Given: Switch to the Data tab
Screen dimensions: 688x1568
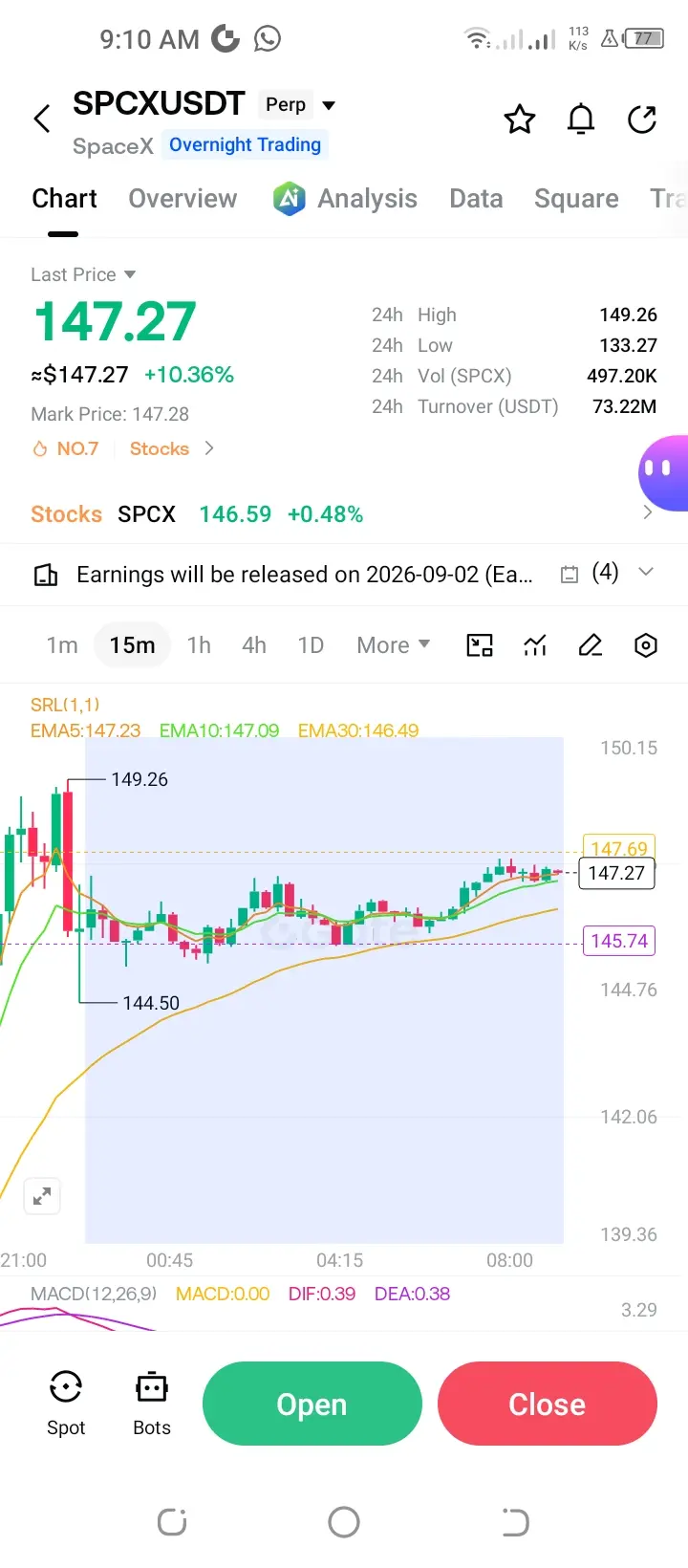Looking at the screenshot, I should (x=476, y=199).
